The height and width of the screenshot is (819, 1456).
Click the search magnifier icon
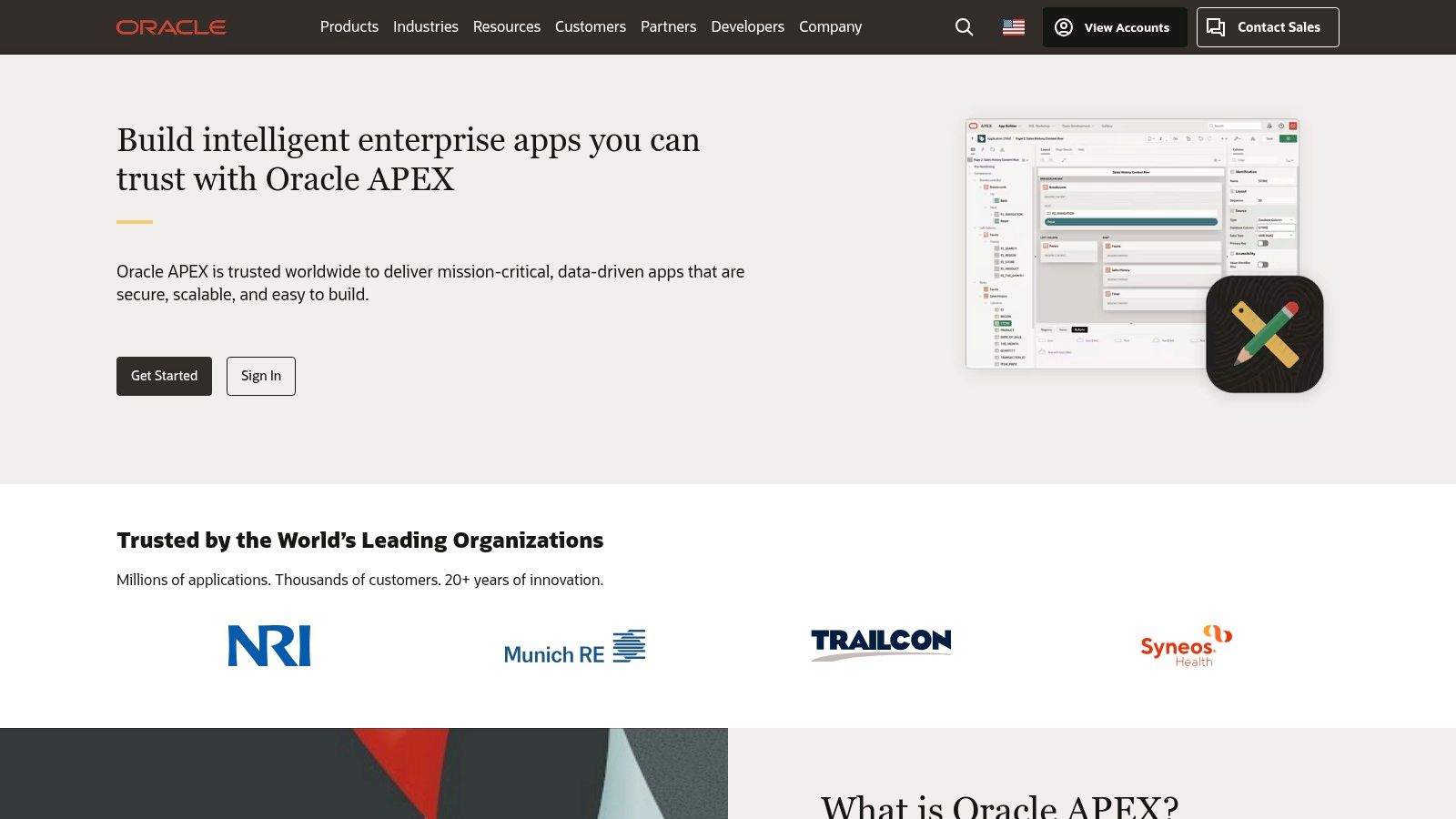coord(963,27)
